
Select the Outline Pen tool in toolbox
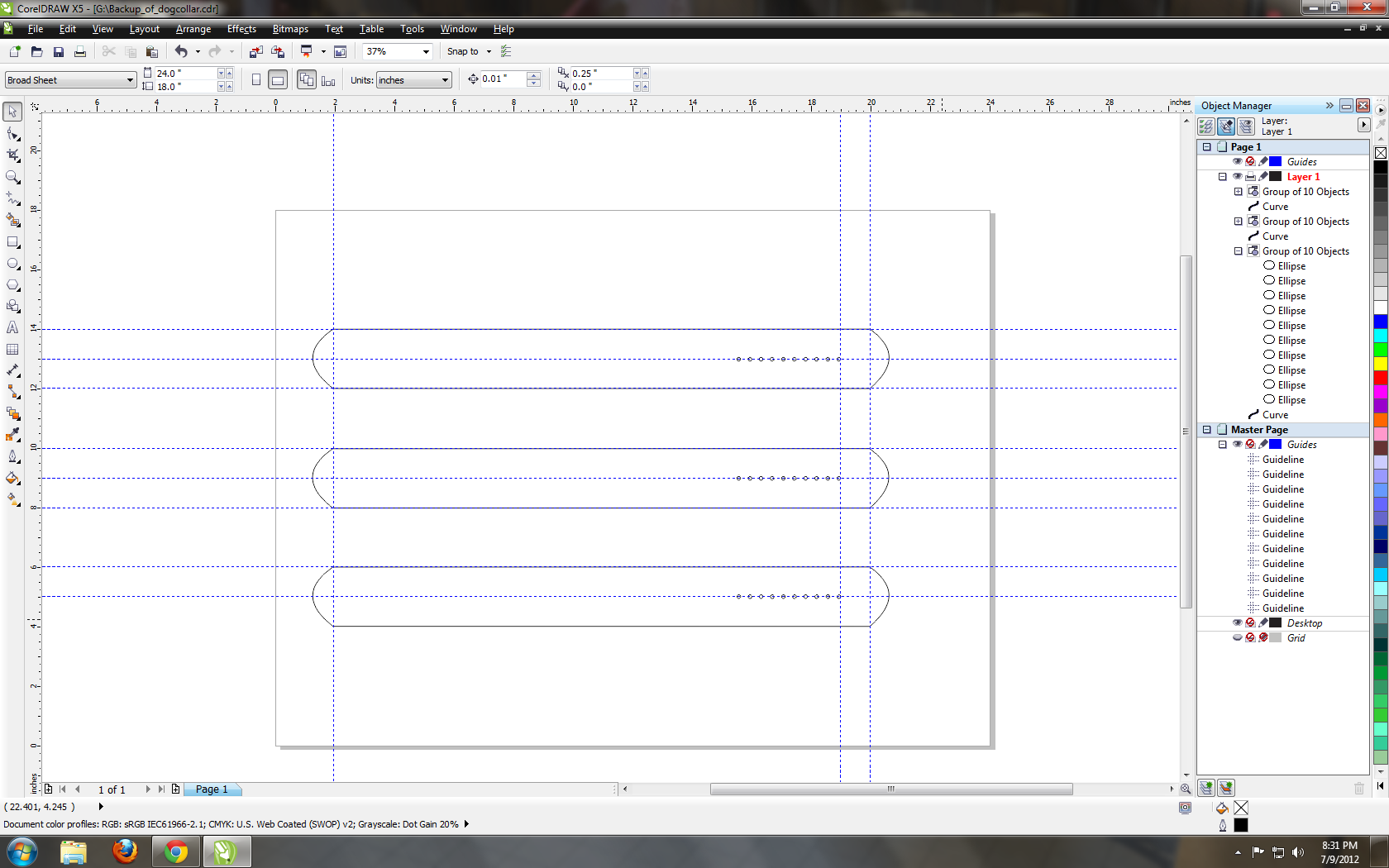click(x=12, y=456)
